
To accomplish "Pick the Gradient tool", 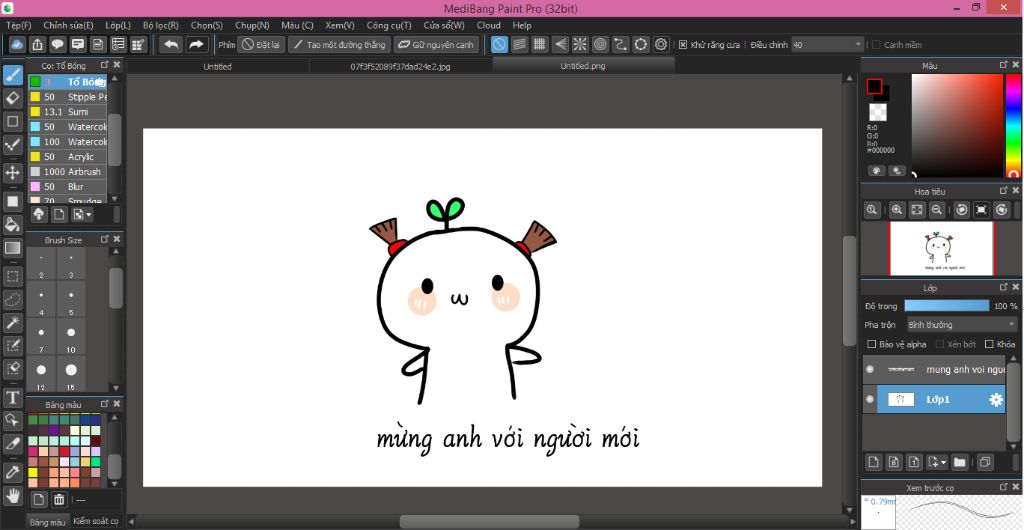I will [12, 248].
